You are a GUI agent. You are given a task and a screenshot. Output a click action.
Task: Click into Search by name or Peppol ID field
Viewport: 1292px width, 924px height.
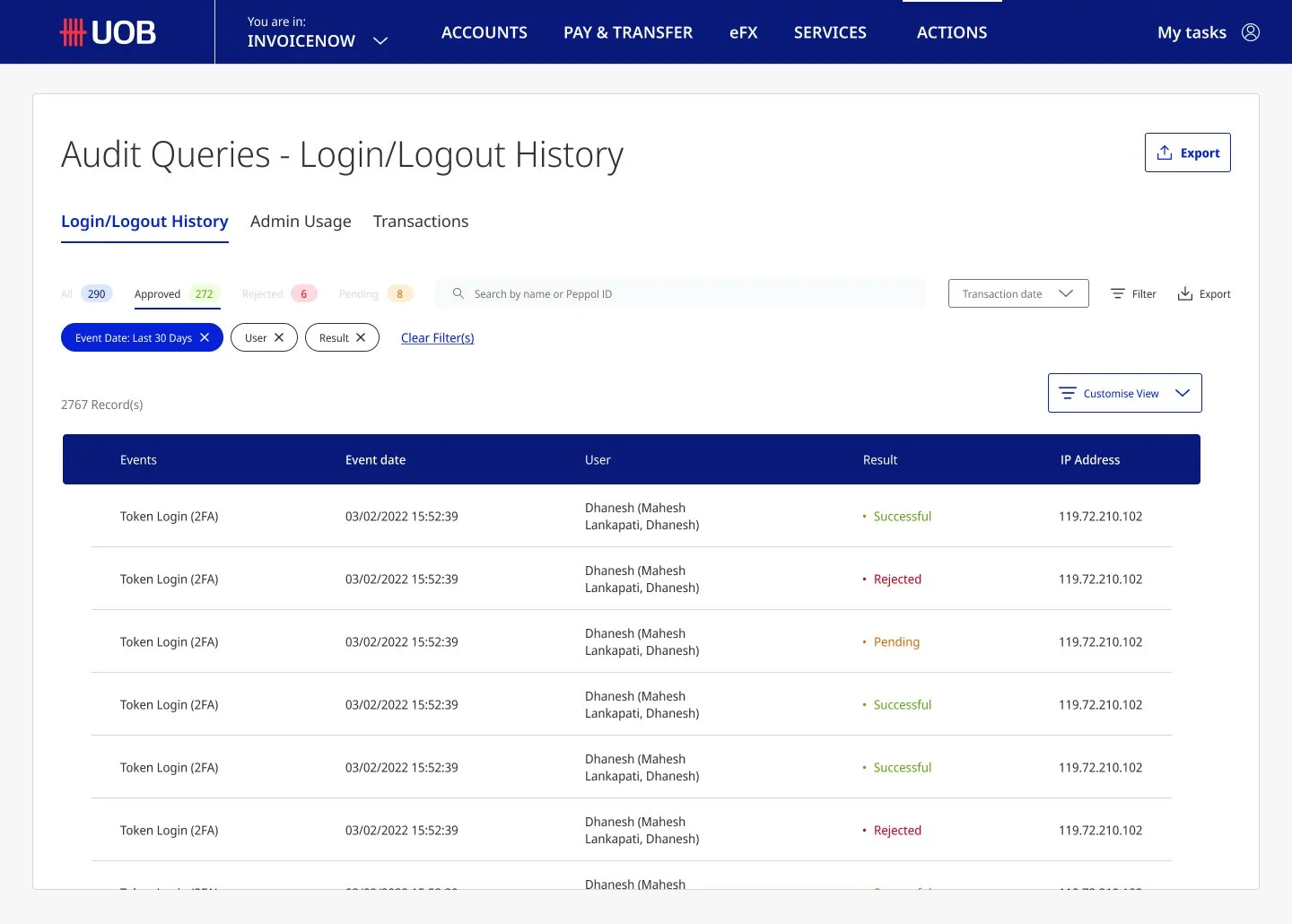681,293
